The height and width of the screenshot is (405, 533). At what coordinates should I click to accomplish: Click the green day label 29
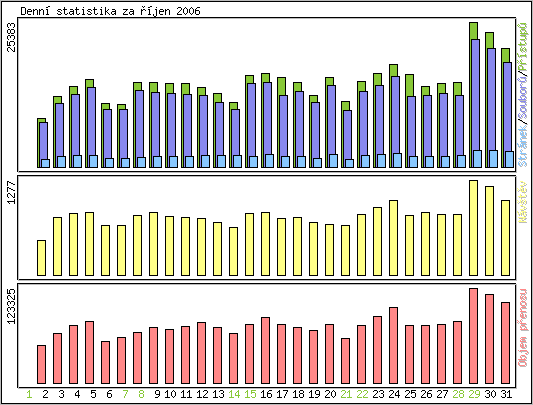[474, 394]
